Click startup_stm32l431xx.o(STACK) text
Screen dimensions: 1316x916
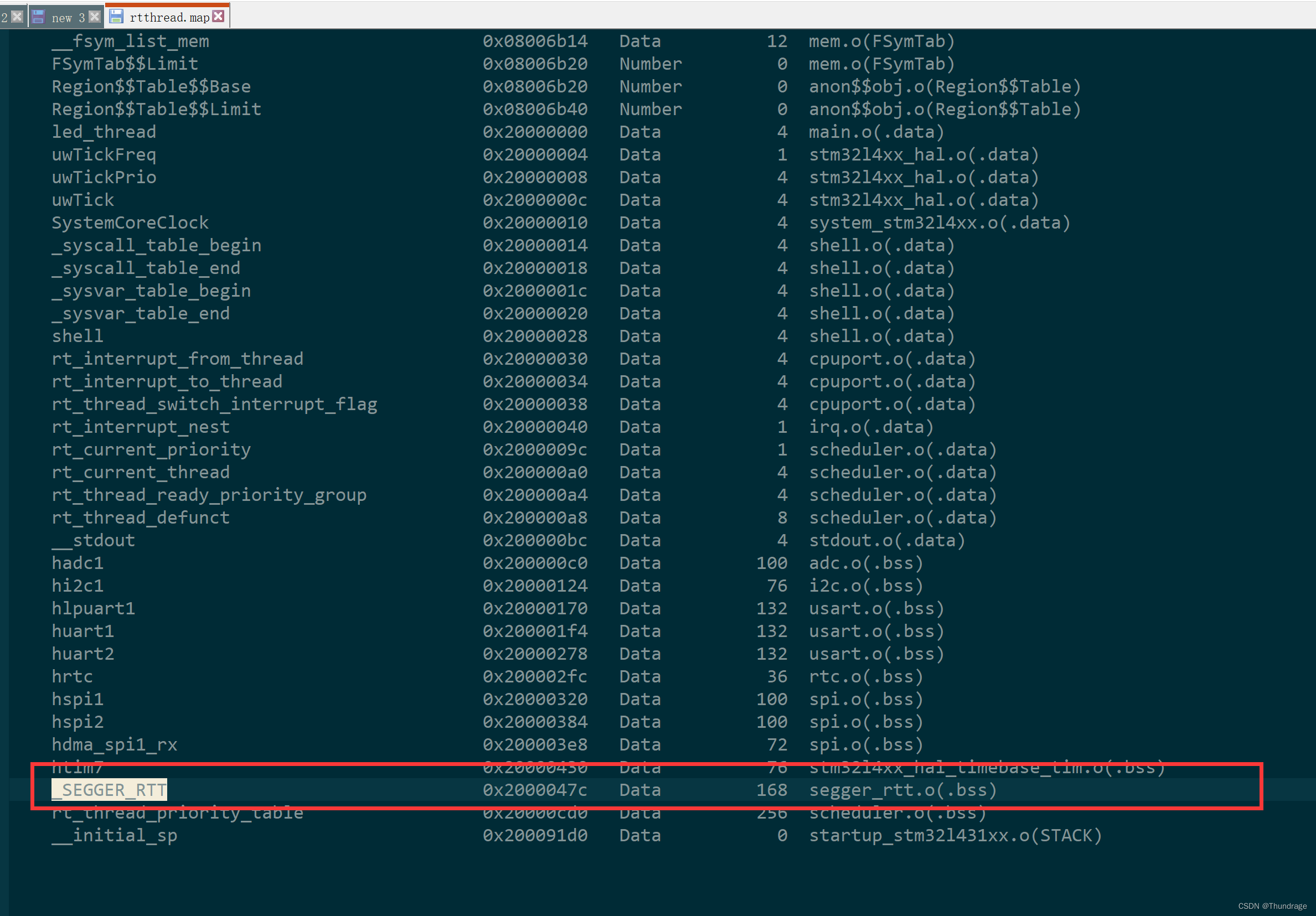pos(955,835)
